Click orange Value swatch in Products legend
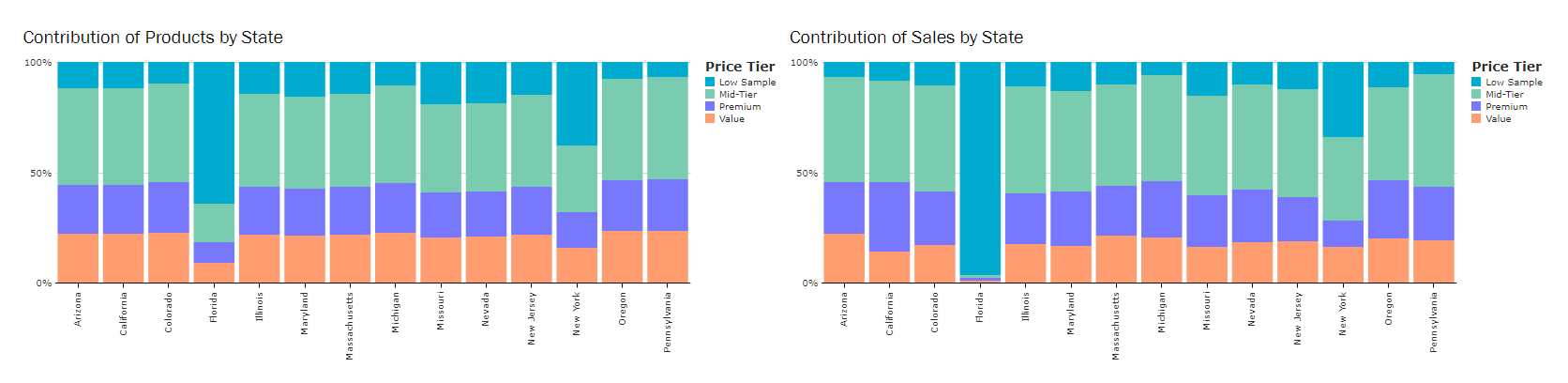The height and width of the screenshot is (383, 1568). [x=711, y=119]
